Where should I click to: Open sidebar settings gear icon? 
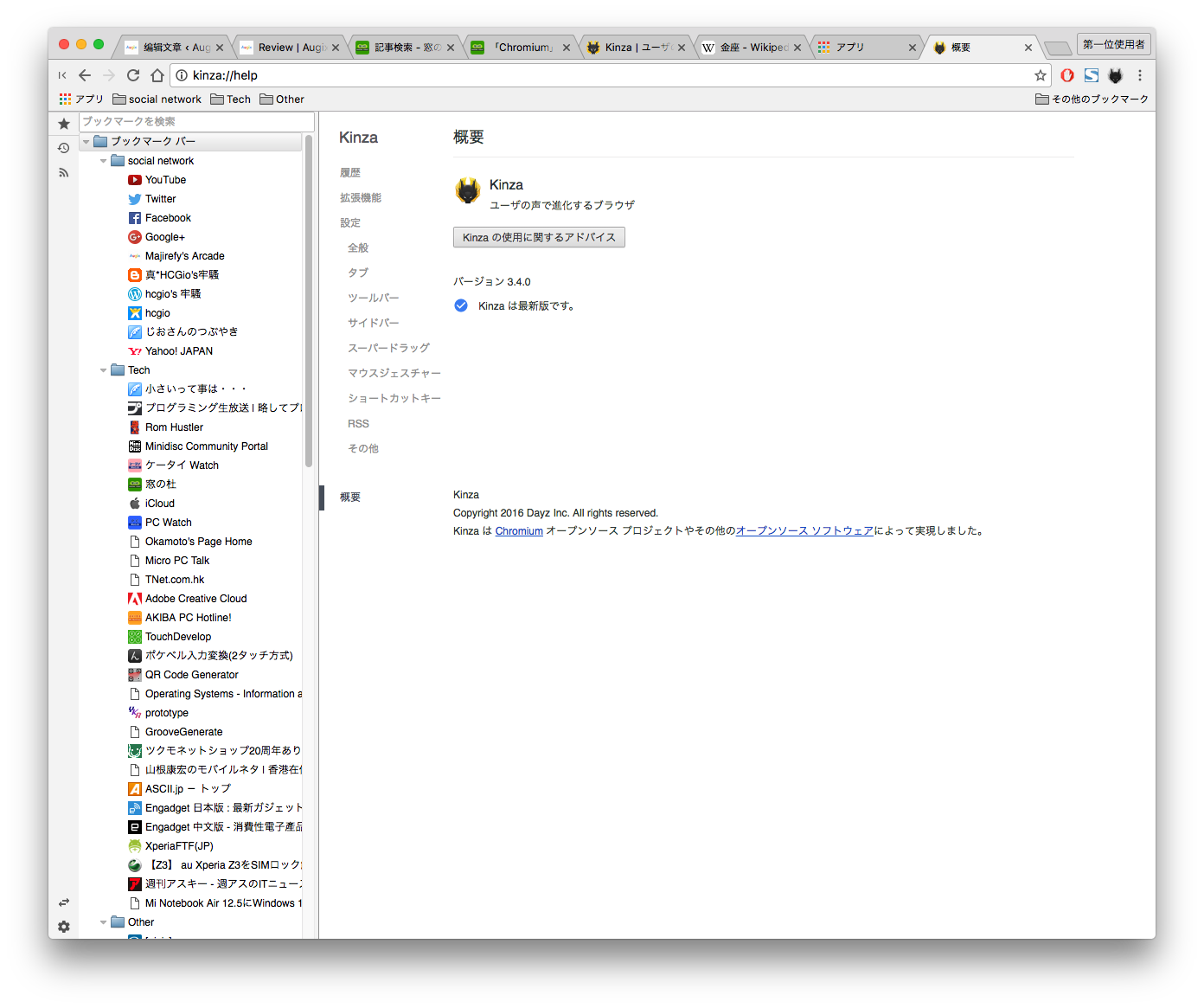(x=63, y=927)
